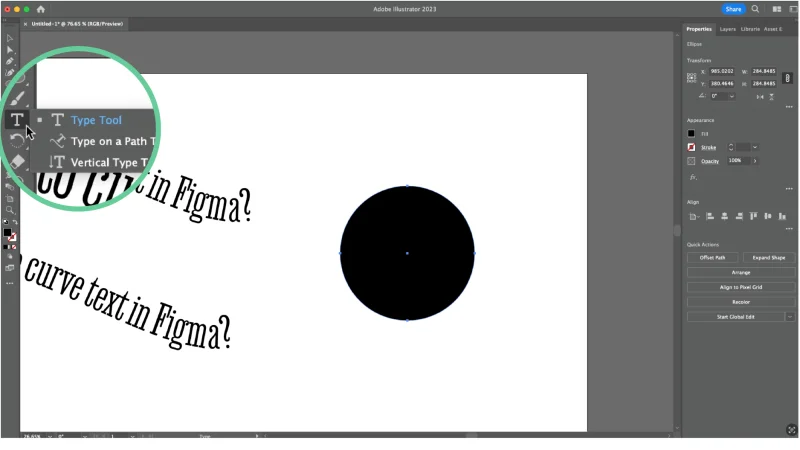Viewport: 800px width, 450px height.
Task: Select the Pen tool
Action: pyautogui.click(x=10, y=61)
